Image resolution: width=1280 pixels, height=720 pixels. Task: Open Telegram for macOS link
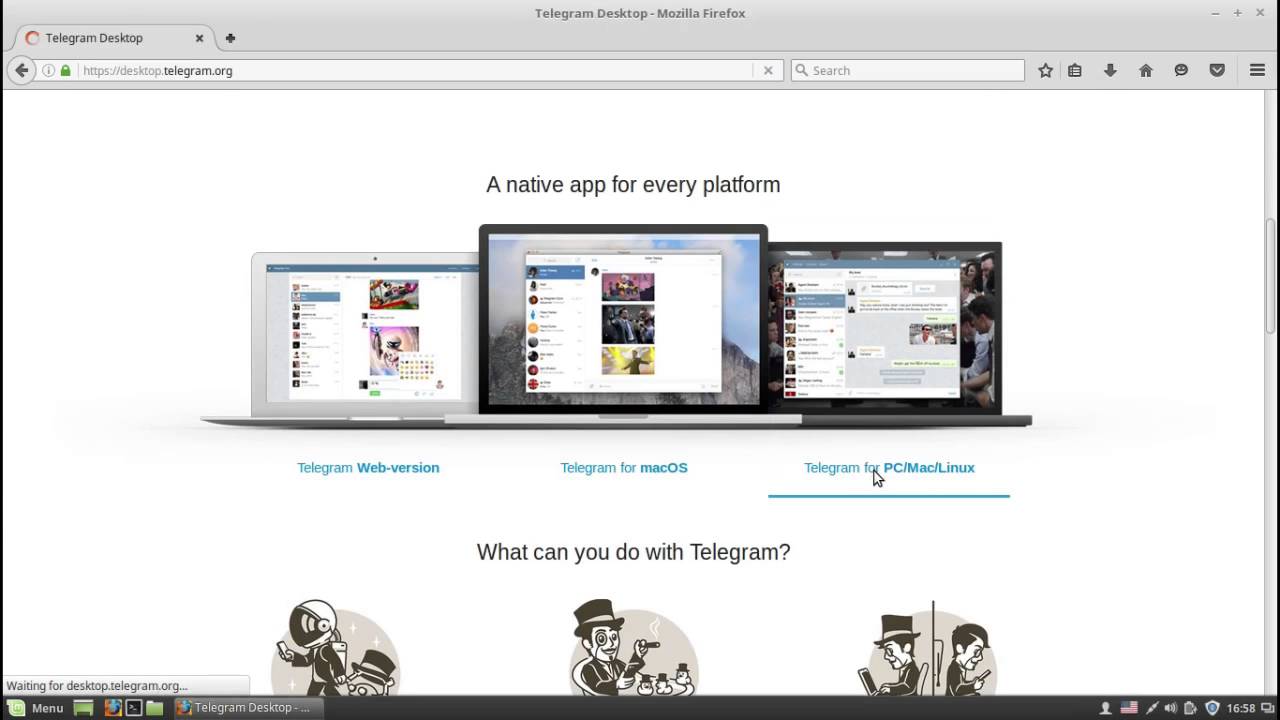624,467
